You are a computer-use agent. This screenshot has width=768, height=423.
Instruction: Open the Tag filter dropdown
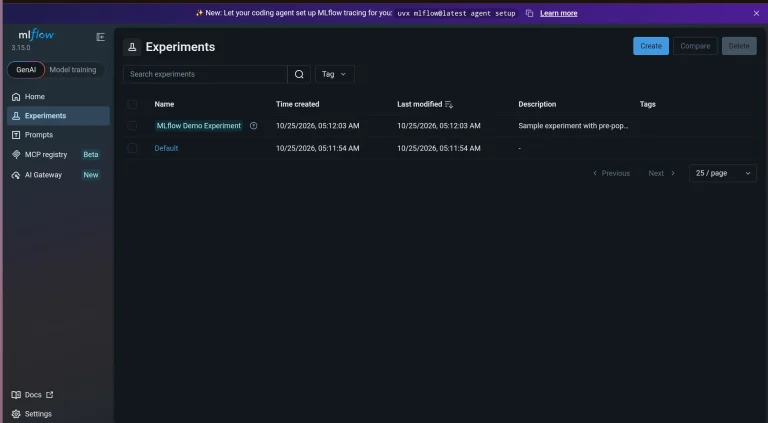point(335,74)
